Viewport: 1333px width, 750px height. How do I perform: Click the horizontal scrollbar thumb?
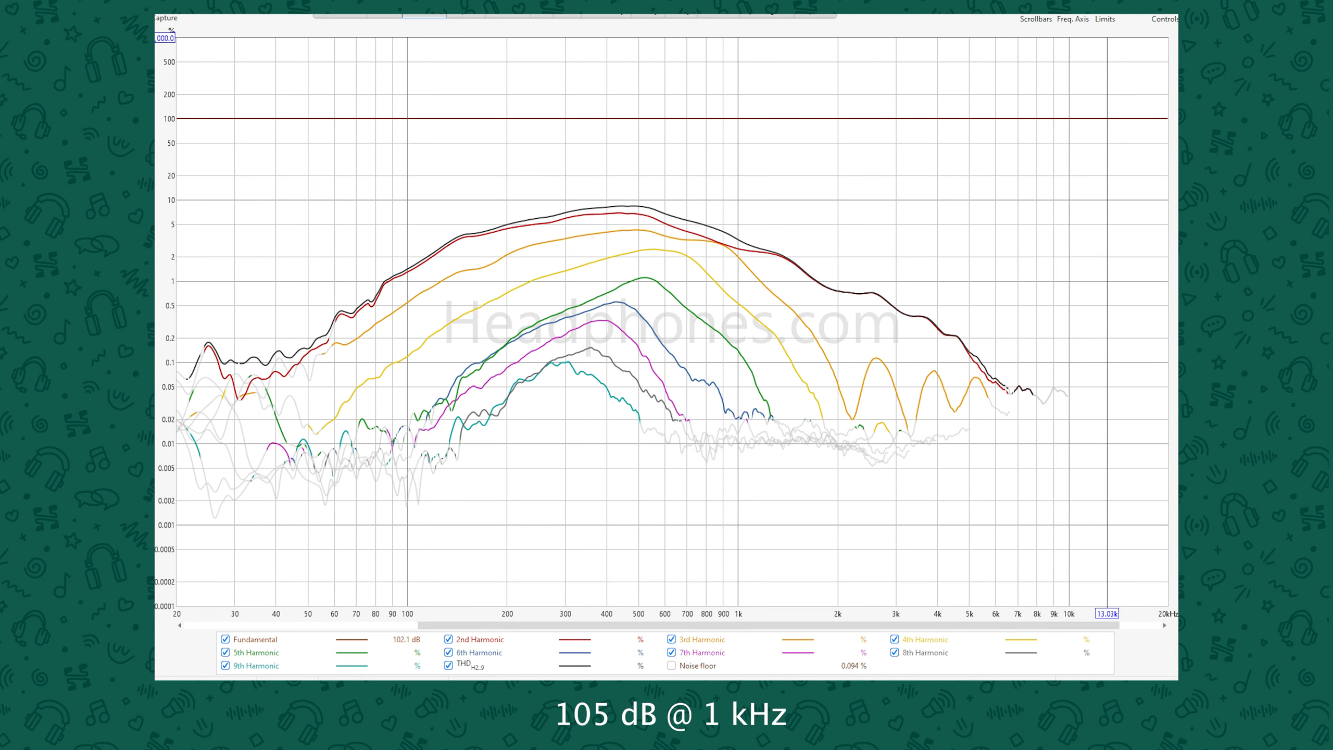pyautogui.click(x=768, y=626)
